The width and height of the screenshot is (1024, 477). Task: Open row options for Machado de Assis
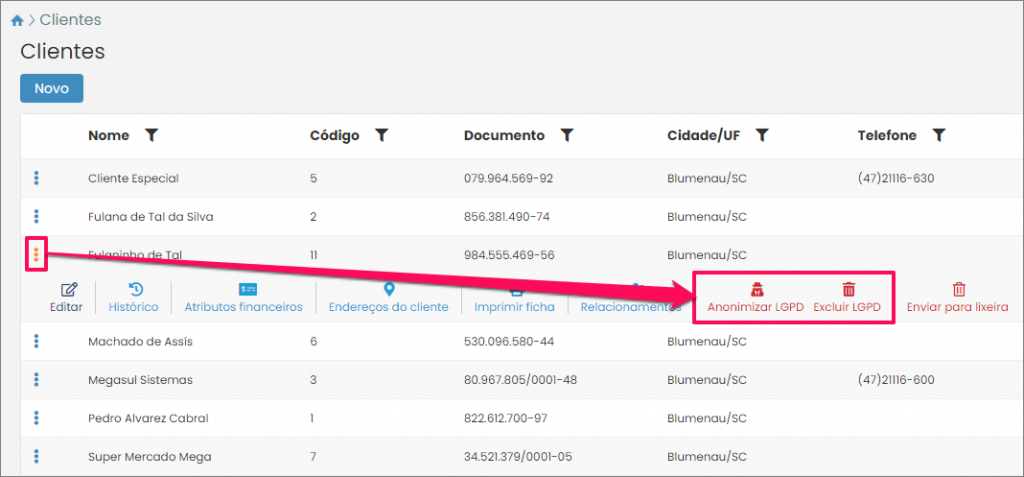click(36, 341)
